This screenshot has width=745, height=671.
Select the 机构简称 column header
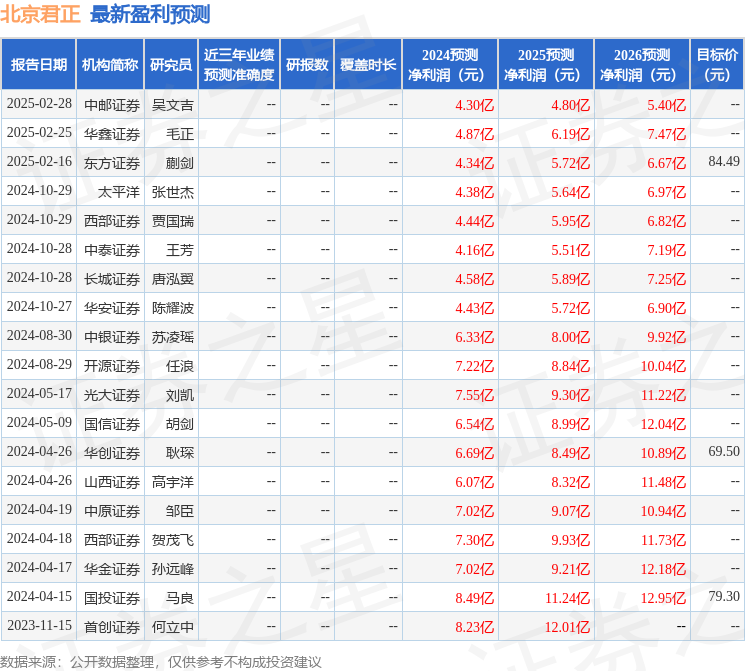pyautogui.click(x=110, y=65)
